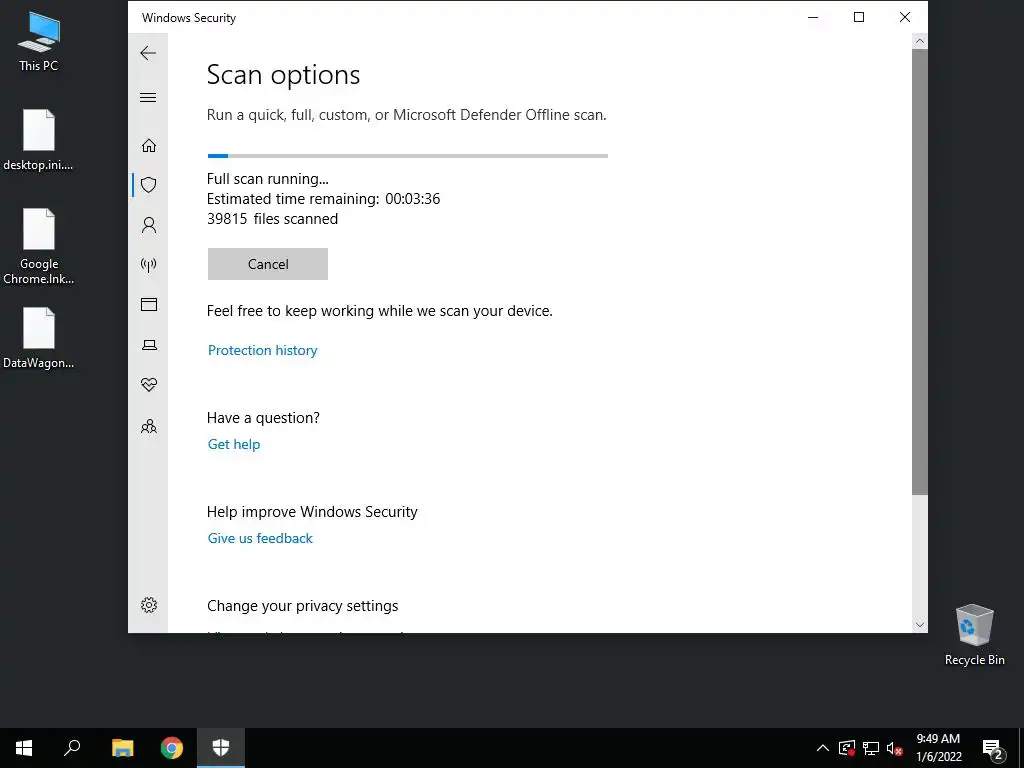Click the Scan options heading
Image resolution: width=1024 pixels, height=768 pixels.
(283, 74)
